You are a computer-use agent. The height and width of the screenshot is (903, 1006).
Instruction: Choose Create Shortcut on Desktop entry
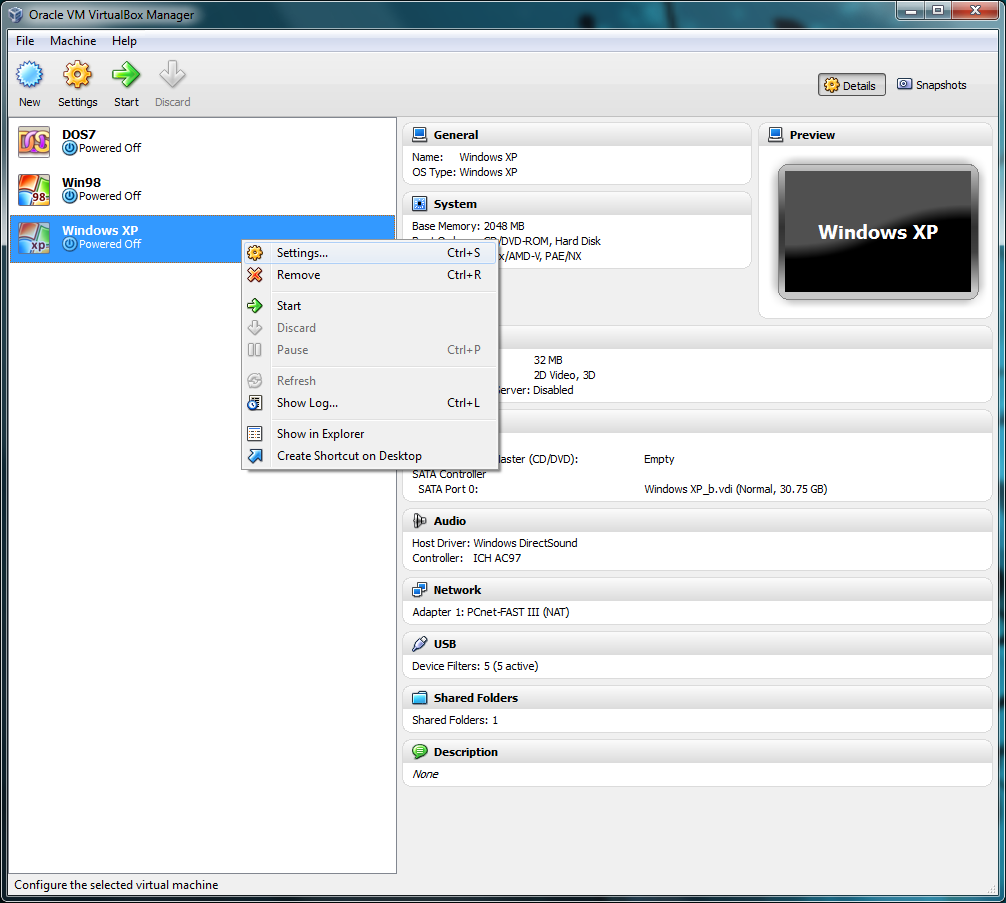coord(370,456)
